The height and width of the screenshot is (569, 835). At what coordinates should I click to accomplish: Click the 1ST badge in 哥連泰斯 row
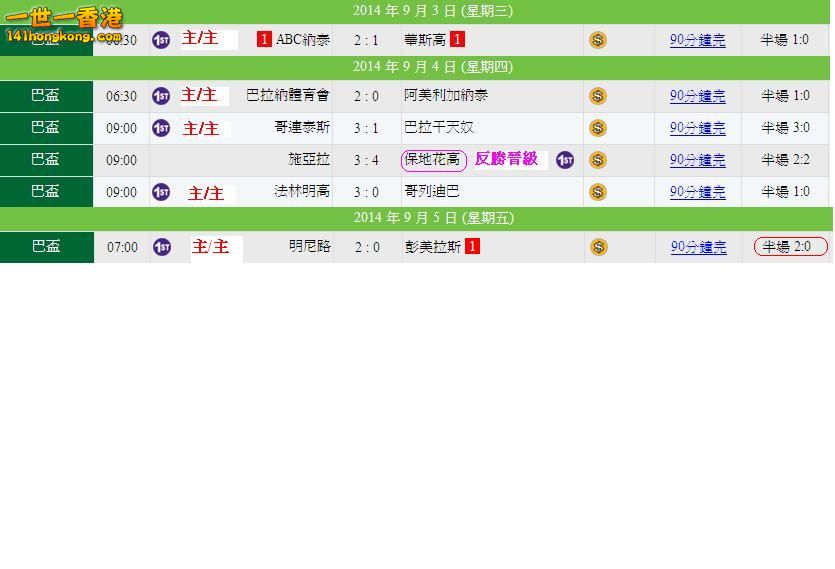pyautogui.click(x=161, y=128)
